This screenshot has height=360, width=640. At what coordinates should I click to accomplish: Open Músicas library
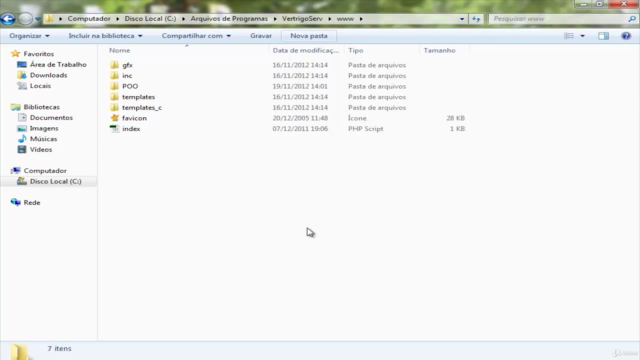(x=43, y=139)
